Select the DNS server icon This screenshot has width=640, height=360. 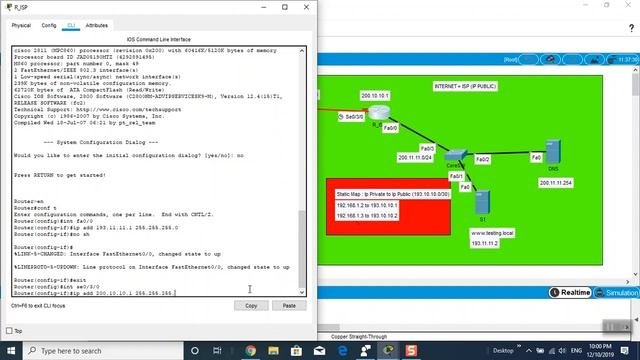coord(553,151)
